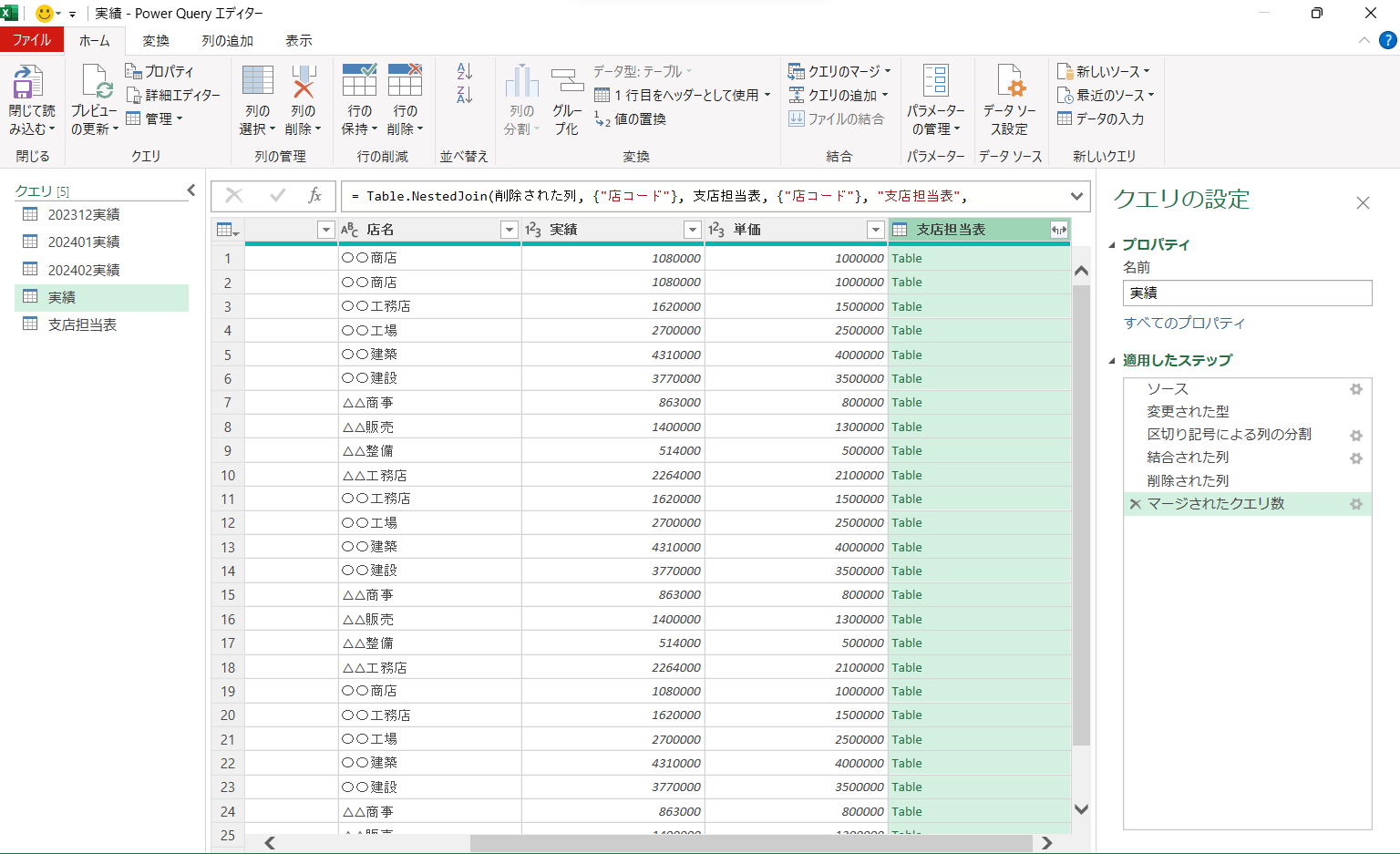The width and height of the screenshot is (1400, 854).
Task: Collapse the 適用したステップ section triangle
Action: pos(1112,361)
